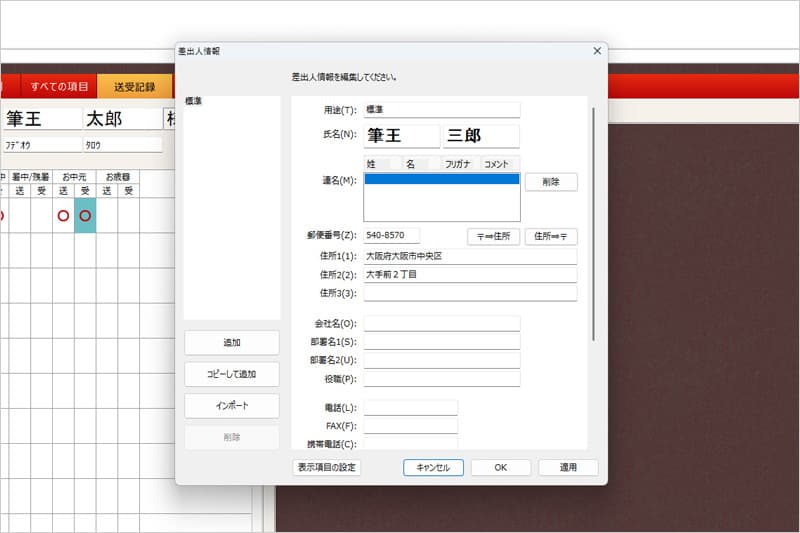Click the お中元 column header
The height and width of the screenshot is (533, 800).
pos(74,177)
